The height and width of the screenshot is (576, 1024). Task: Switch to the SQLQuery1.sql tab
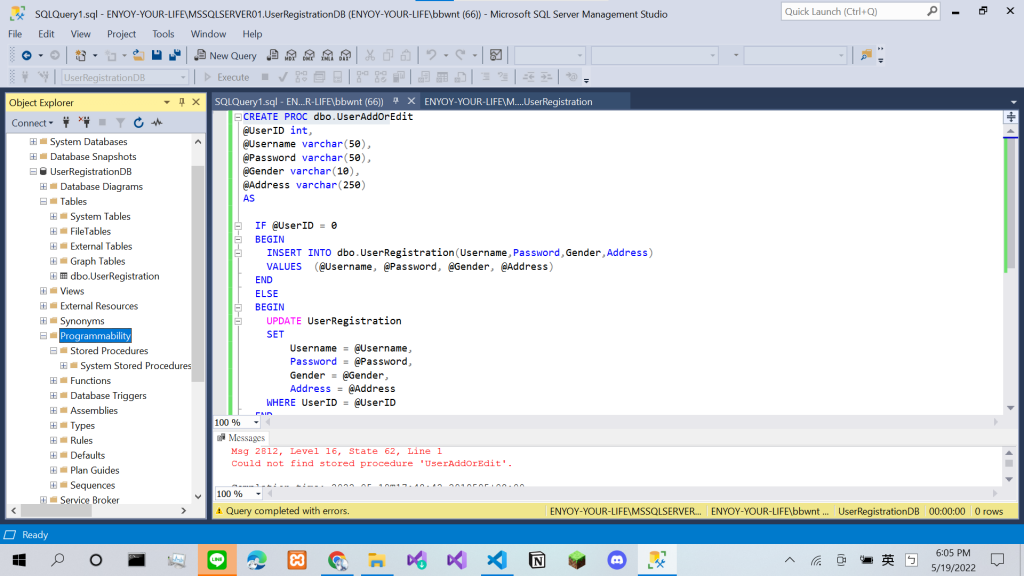coord(299,101)
